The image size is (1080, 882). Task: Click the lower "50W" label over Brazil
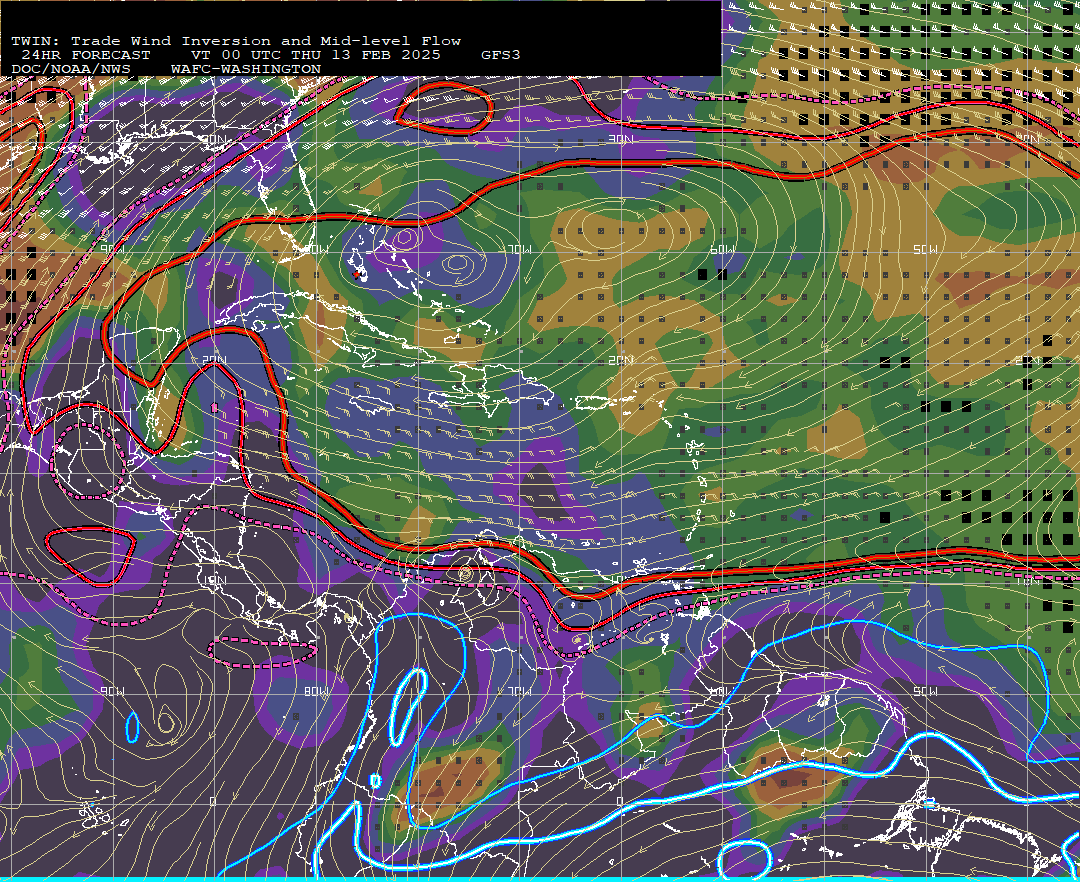925,691
